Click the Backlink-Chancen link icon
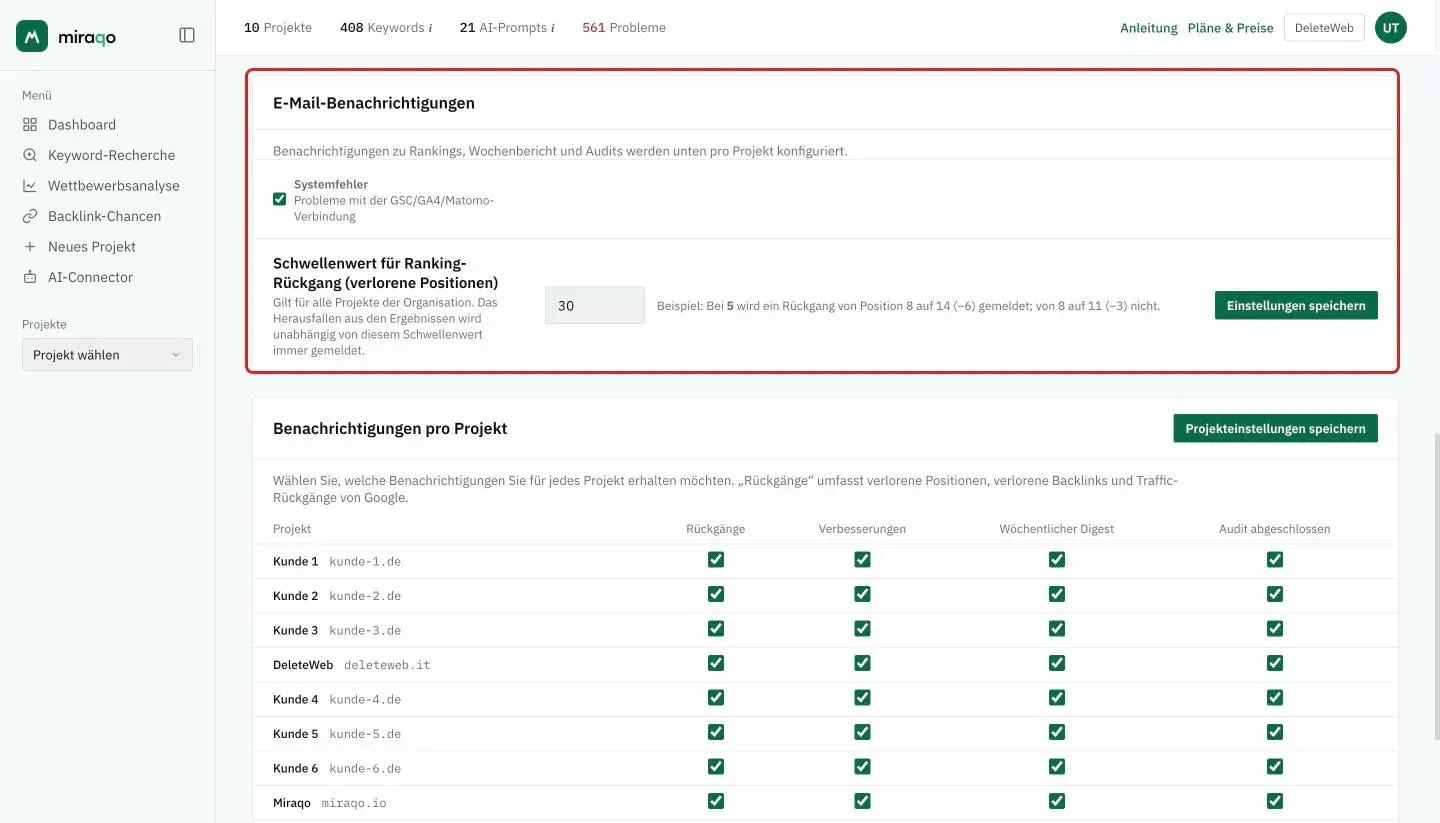The width and height of the screenshot is (1440, 823). click(30, 216)
